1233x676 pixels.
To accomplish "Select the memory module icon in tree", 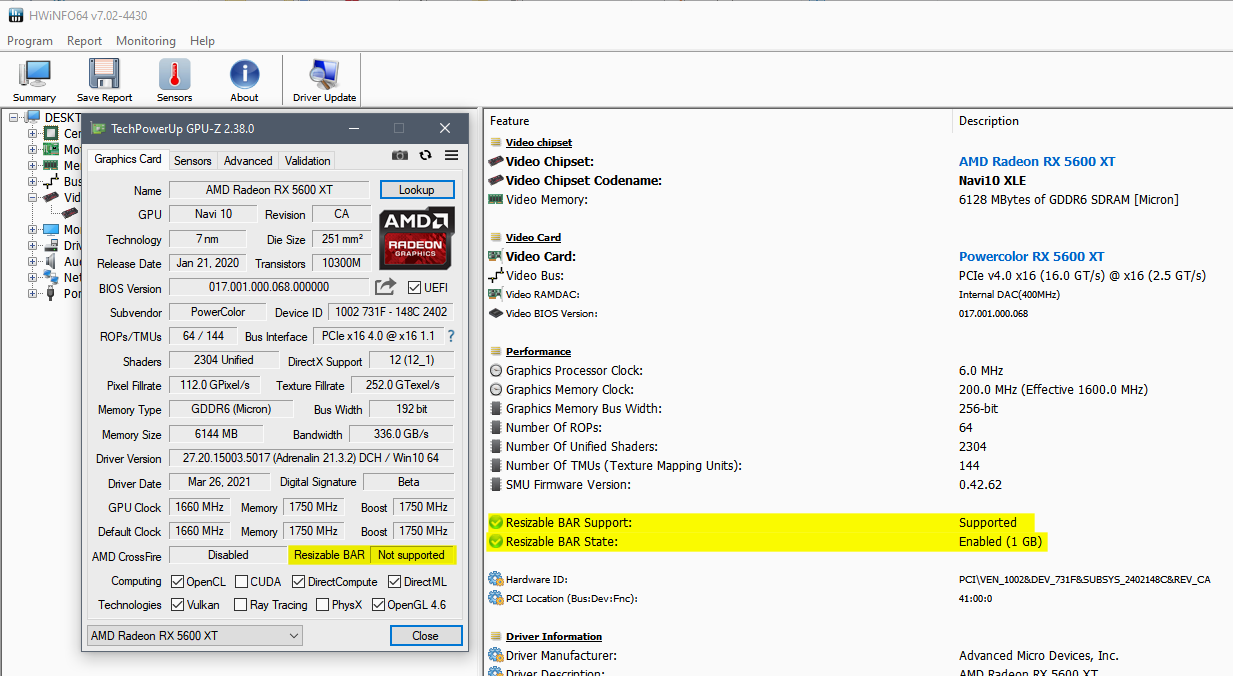I will 51,165.
